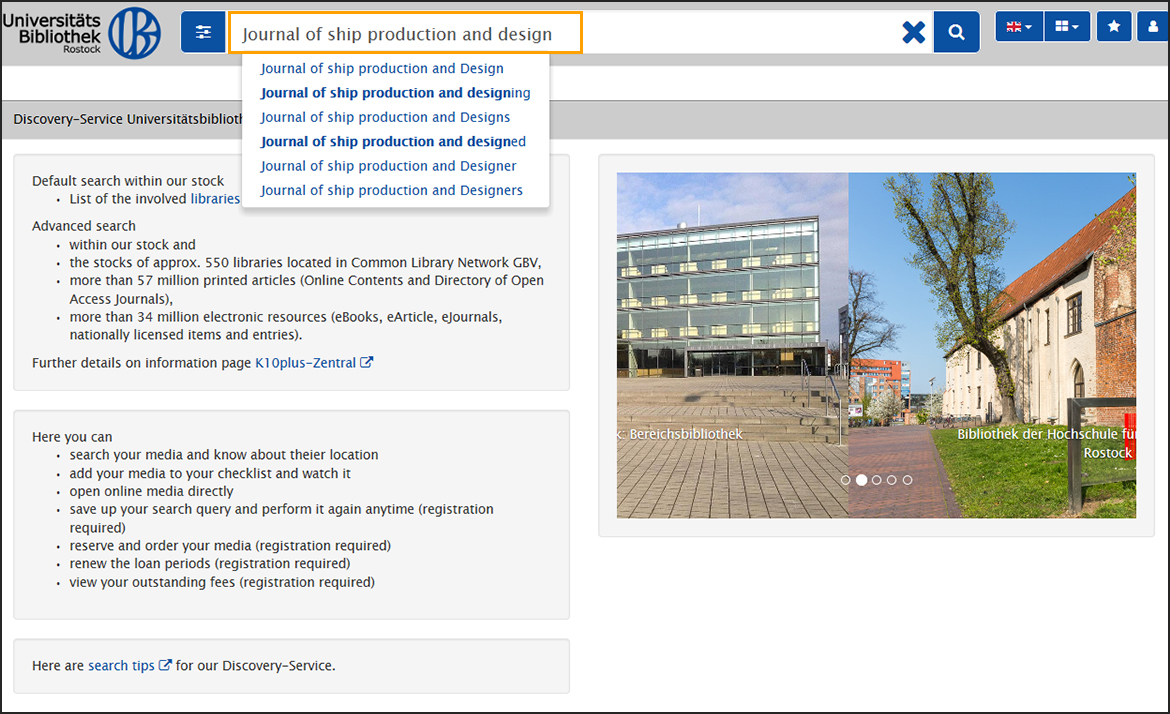Clear the search field with the X
Viewport: 1170px width, 714px height.
click(x=913, y=33)
